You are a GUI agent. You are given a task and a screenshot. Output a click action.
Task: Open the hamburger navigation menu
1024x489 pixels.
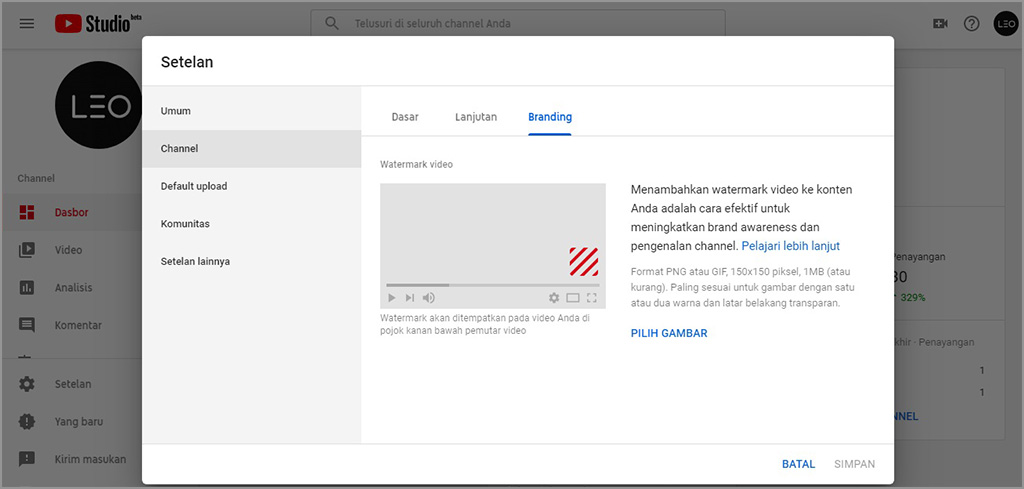pyautogui.click(x=27, y=23)
